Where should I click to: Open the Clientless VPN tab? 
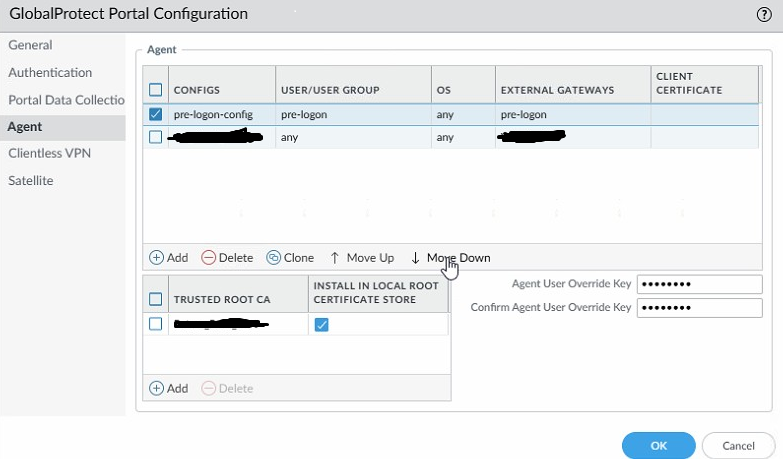(49, 153)
